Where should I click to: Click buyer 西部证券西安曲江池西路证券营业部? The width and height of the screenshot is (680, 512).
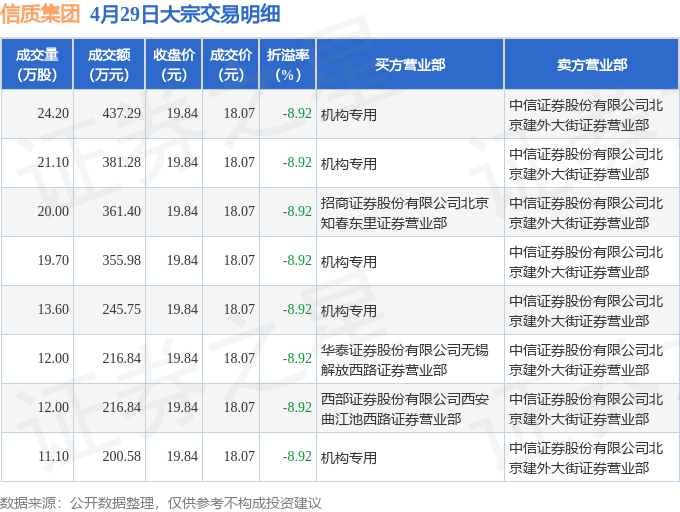point(405,408)
